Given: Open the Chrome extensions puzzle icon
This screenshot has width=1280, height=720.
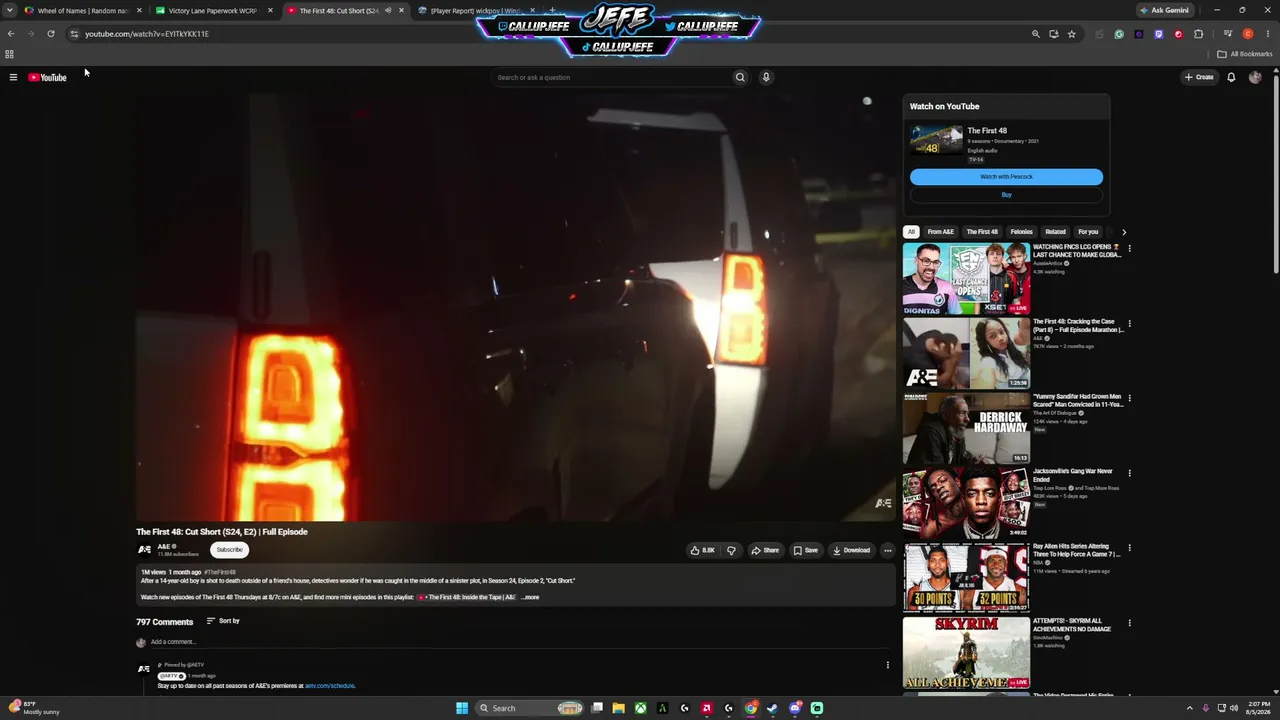Looking at the screenshot, I should click(x=1198, y=34).
